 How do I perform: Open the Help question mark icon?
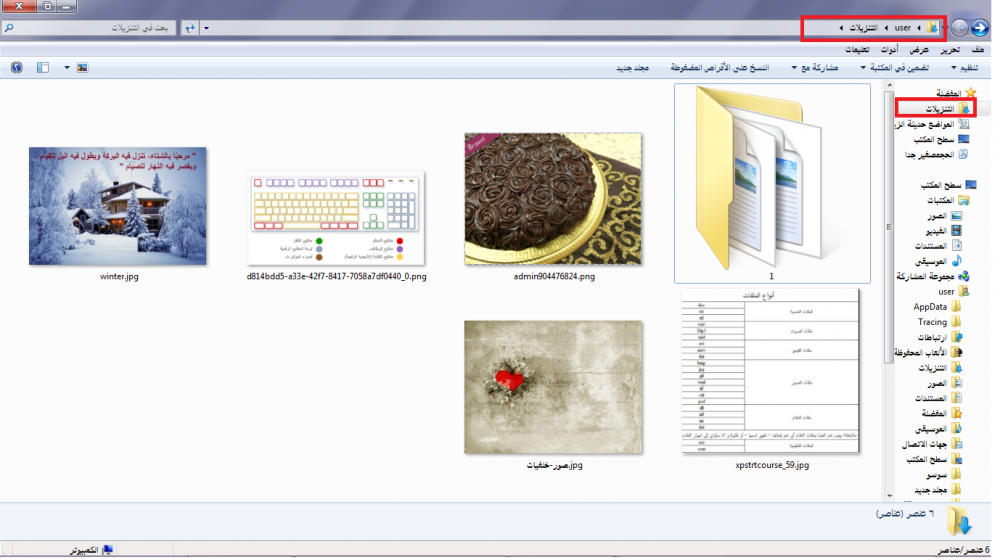pyautogui.click(x=16, y=68)
